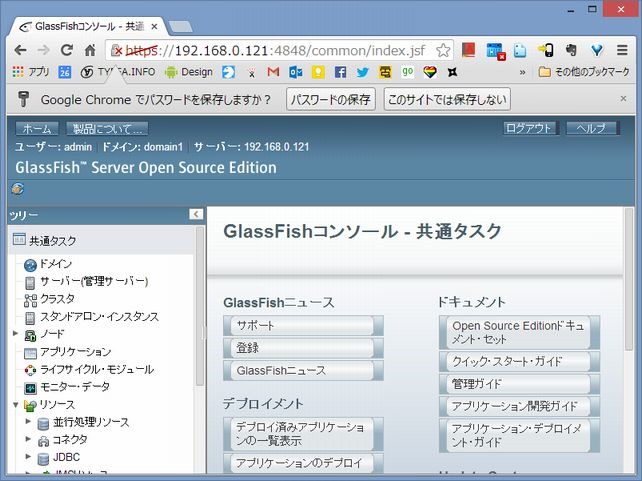This screenshot has height=481, width=642.
Task: Switch to the GlassFishコンソール browser tab
Action: (85, 23)
